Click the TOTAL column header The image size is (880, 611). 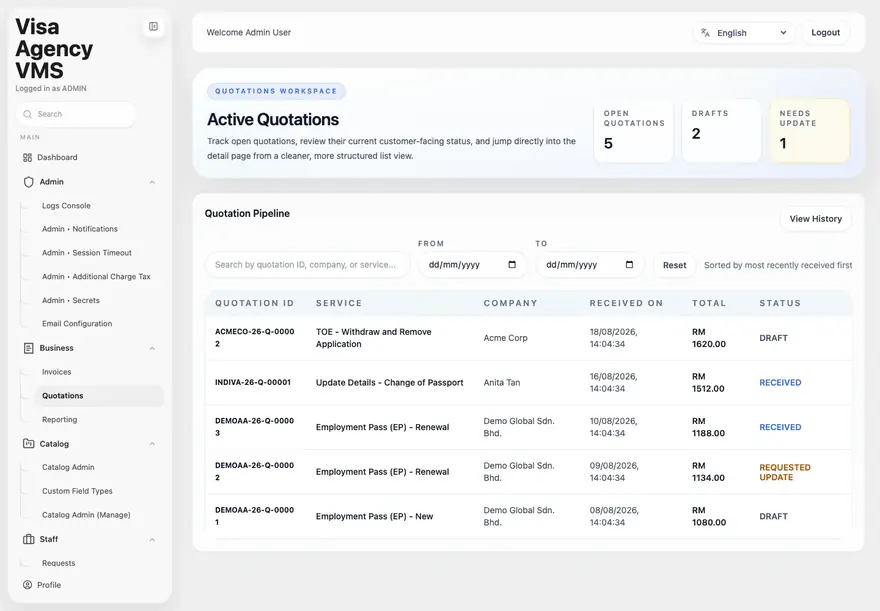coord(709,303)
